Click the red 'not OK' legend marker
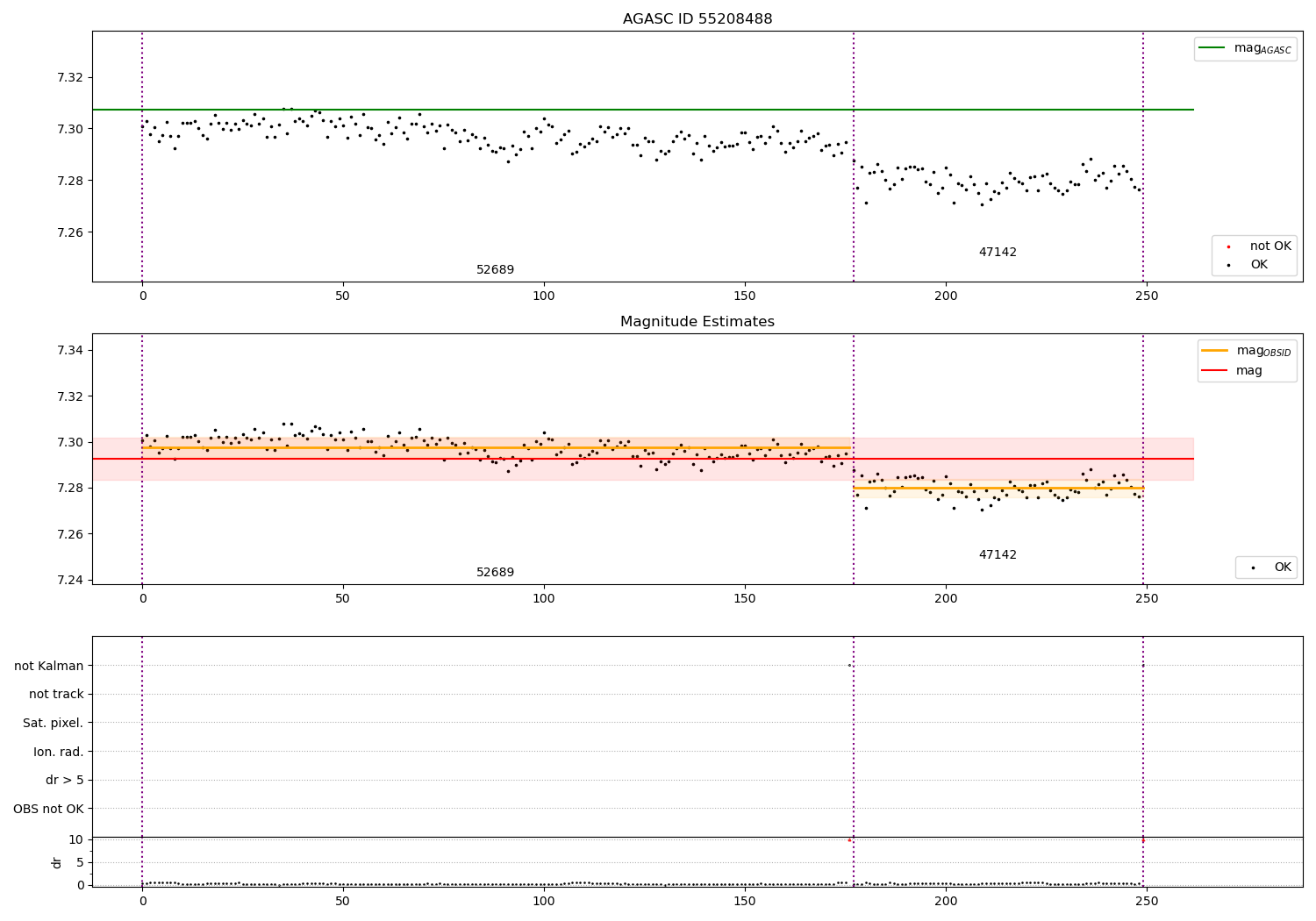 pos(1228,246)
